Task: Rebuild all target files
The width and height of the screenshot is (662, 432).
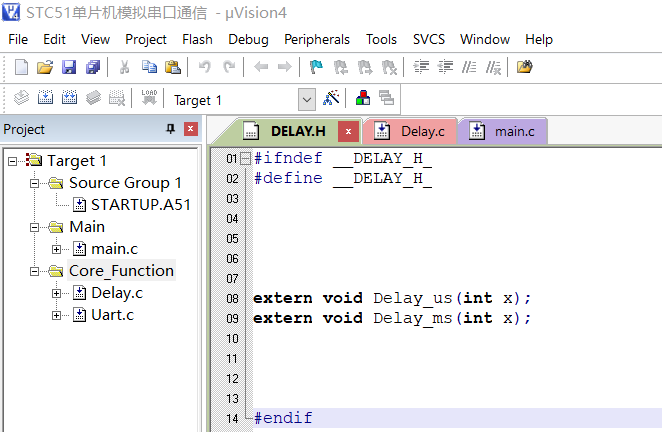Action: pos(69,98)
